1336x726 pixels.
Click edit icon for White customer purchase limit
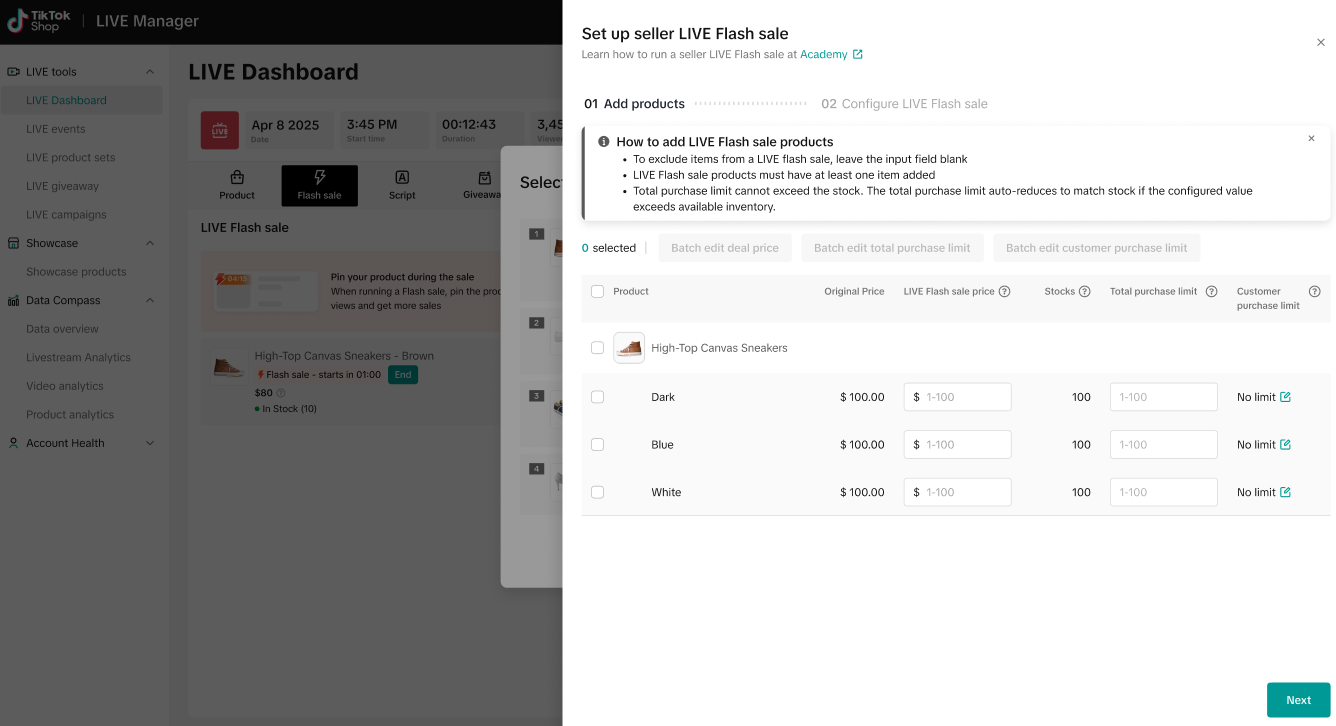(1285, 492)
